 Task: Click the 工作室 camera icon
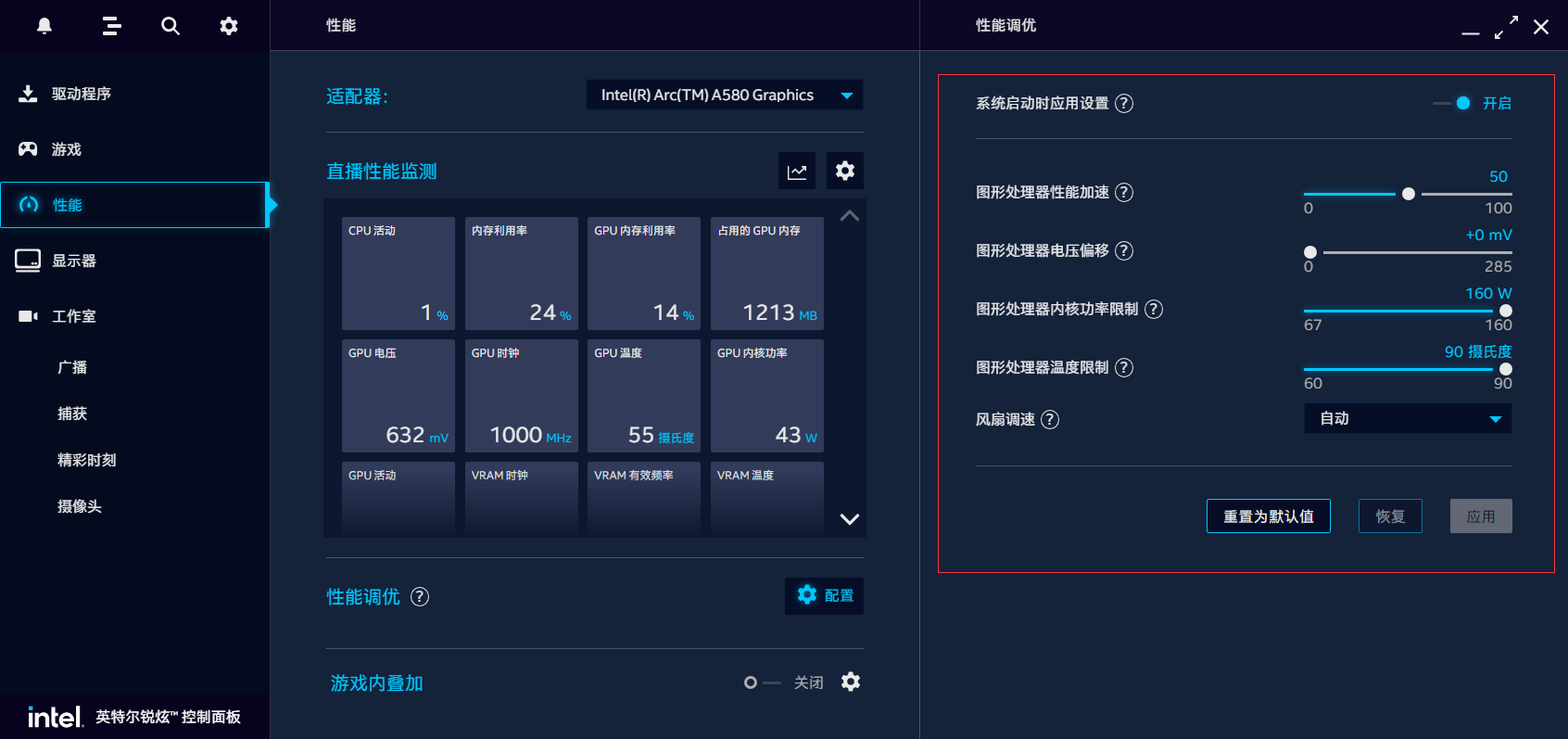coord(28,316)
